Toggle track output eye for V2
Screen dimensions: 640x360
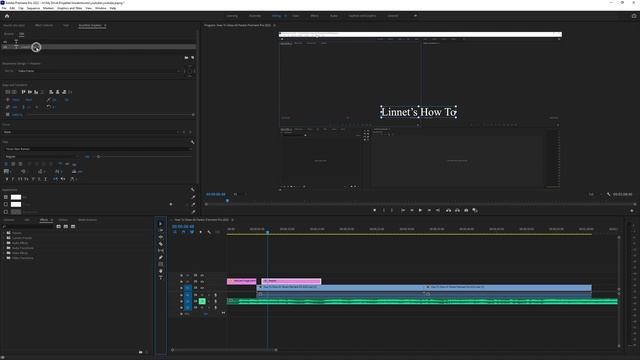pos(202,282)
